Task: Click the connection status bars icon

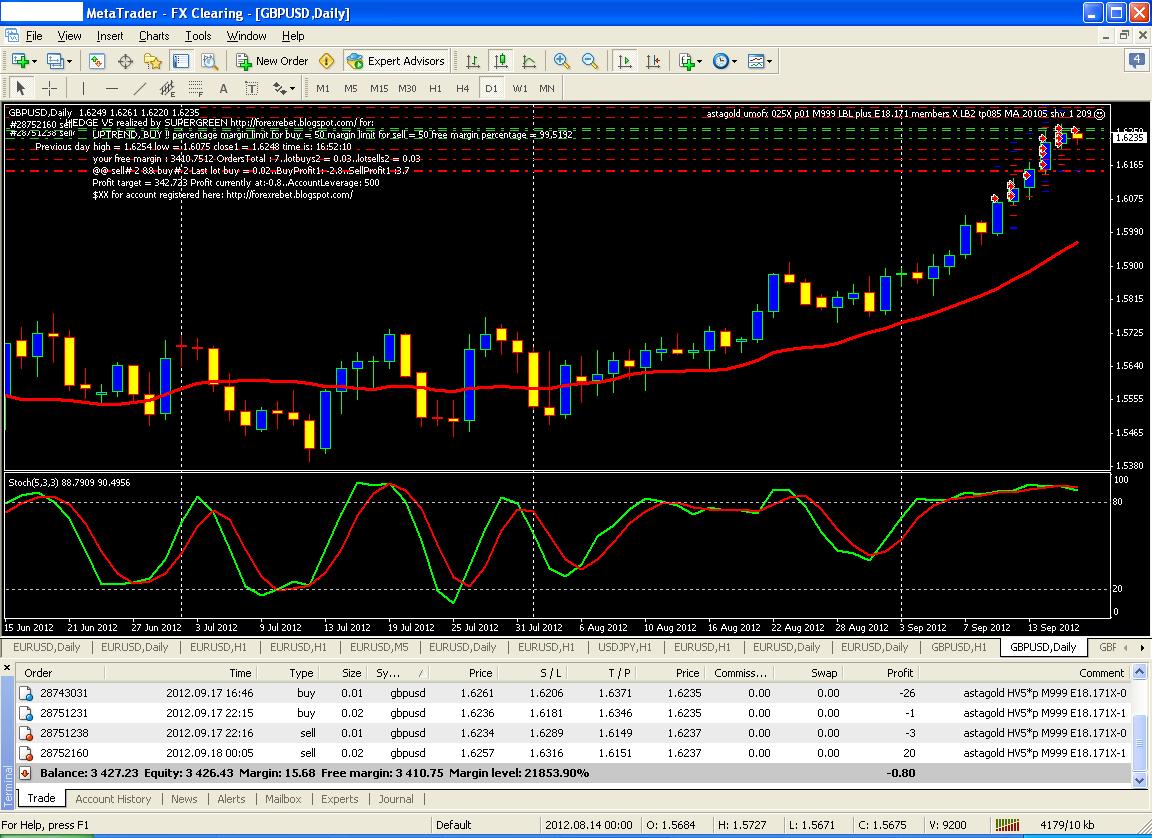Action: click(x=1007, y=825)
